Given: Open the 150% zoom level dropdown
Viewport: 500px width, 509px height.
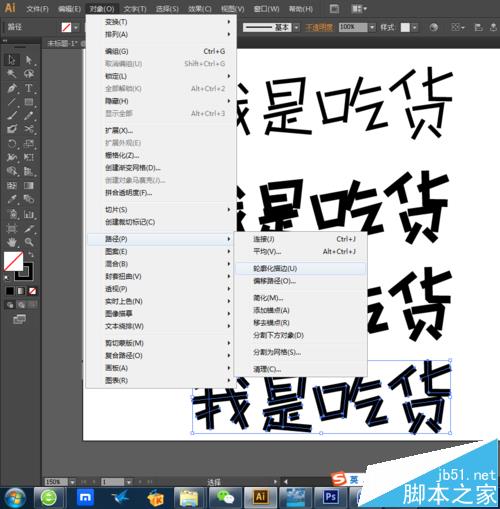Looking at the screenshot, I should (x=72, y=482).
